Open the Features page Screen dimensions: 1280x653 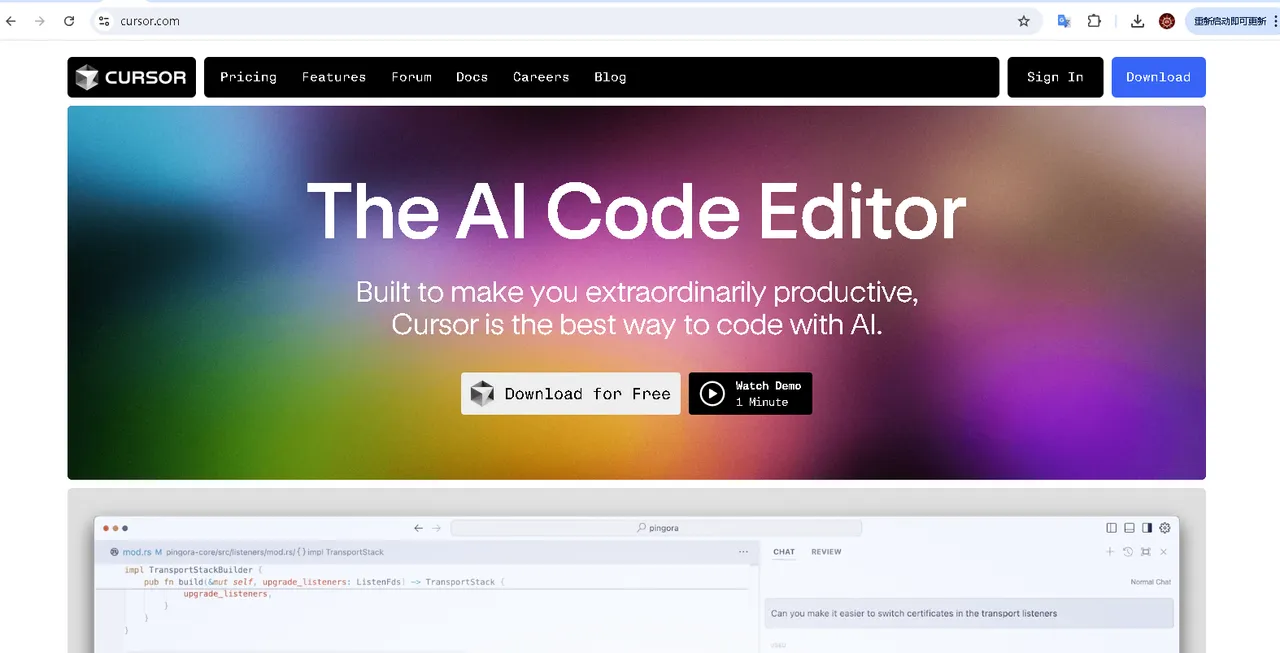334,77
